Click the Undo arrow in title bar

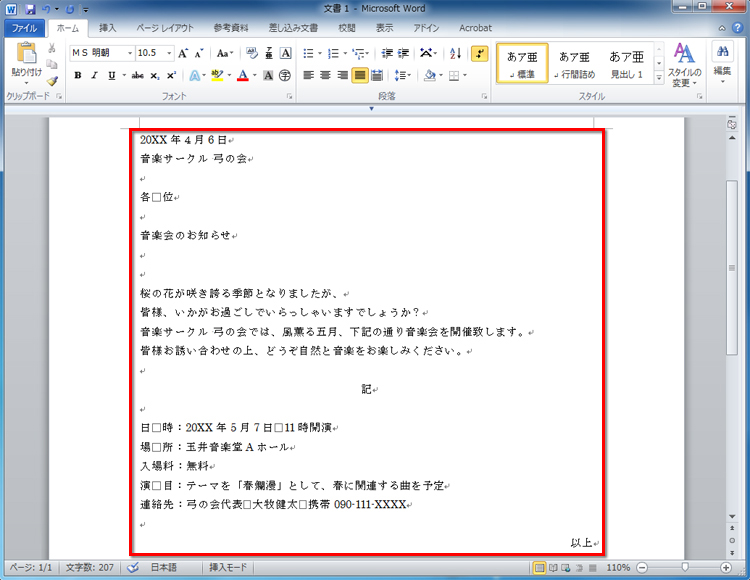pos(46,9)
